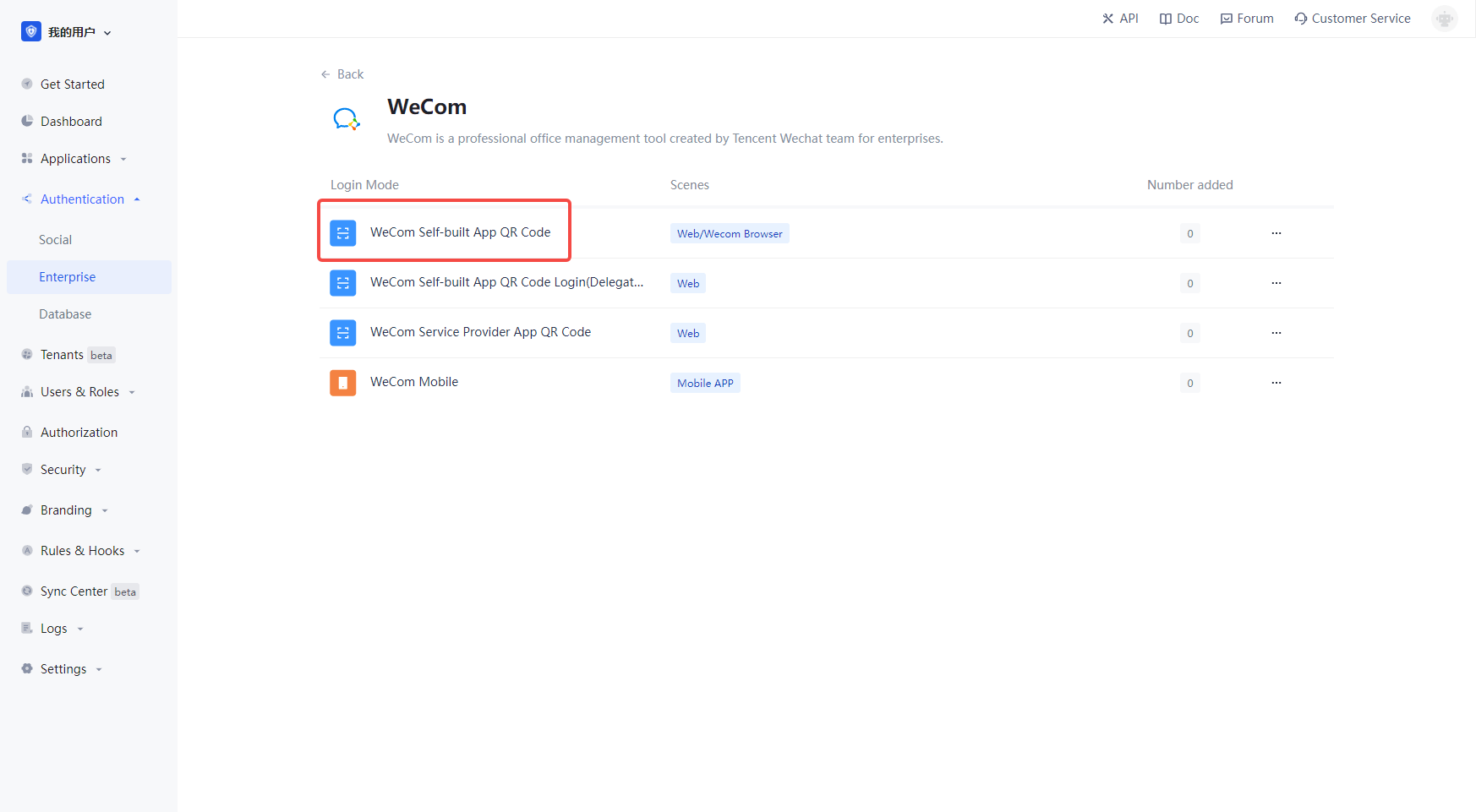Open the Database authentication section
1476x812 pixels.
(65, 313)
